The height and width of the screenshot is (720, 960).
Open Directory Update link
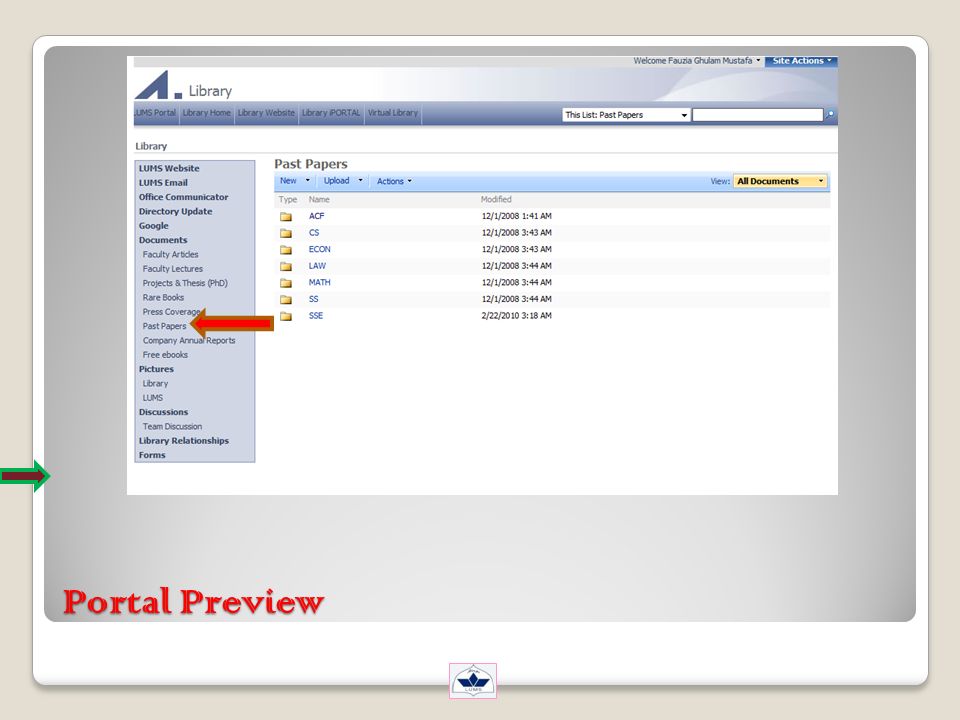pyautogui.click(x=176, y=211)
